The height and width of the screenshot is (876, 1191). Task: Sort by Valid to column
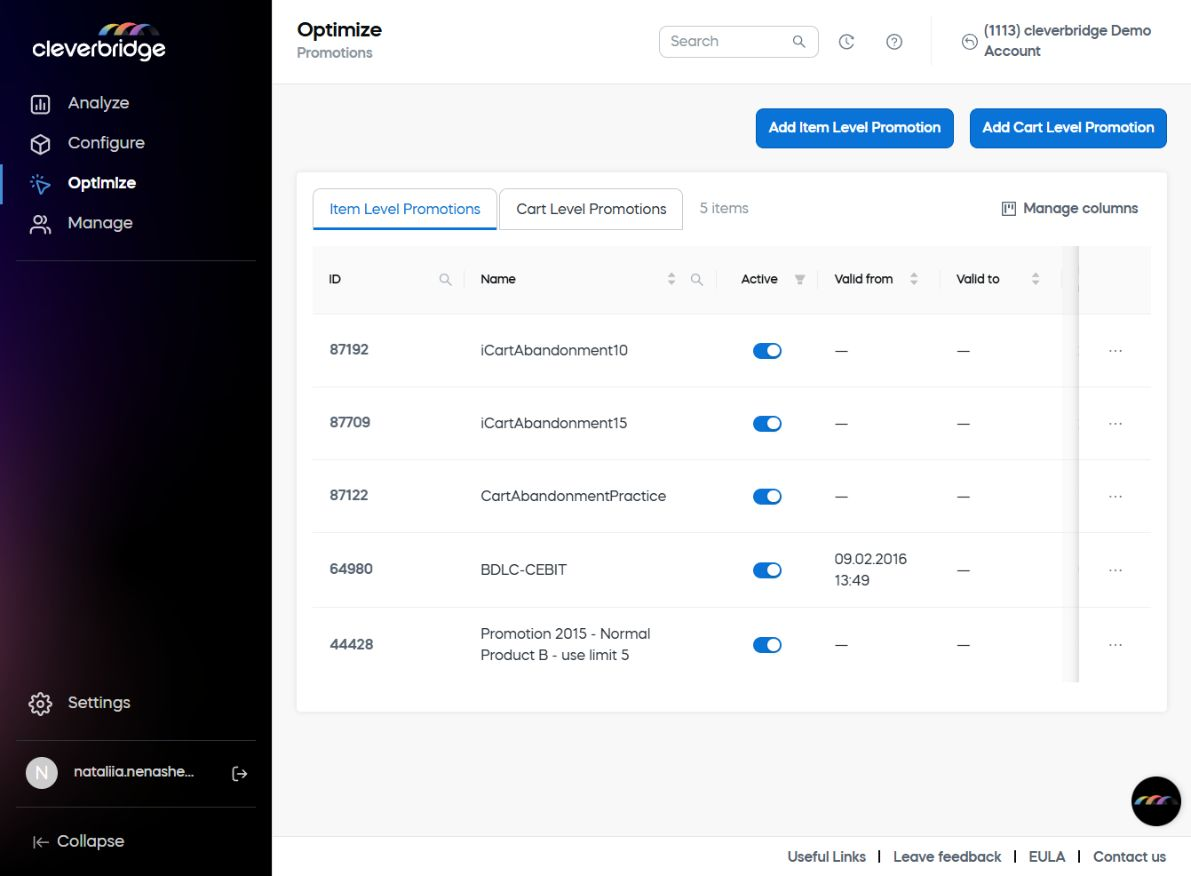1035,279
